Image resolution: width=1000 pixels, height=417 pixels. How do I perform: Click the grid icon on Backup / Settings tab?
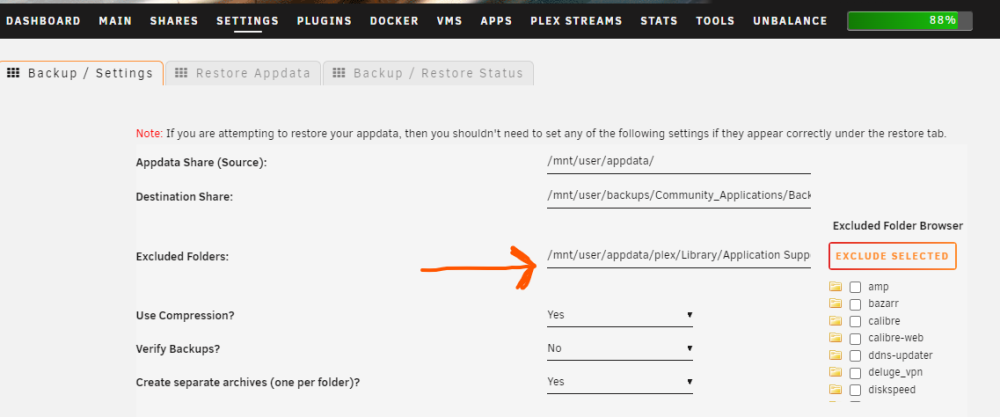(12, 73)
